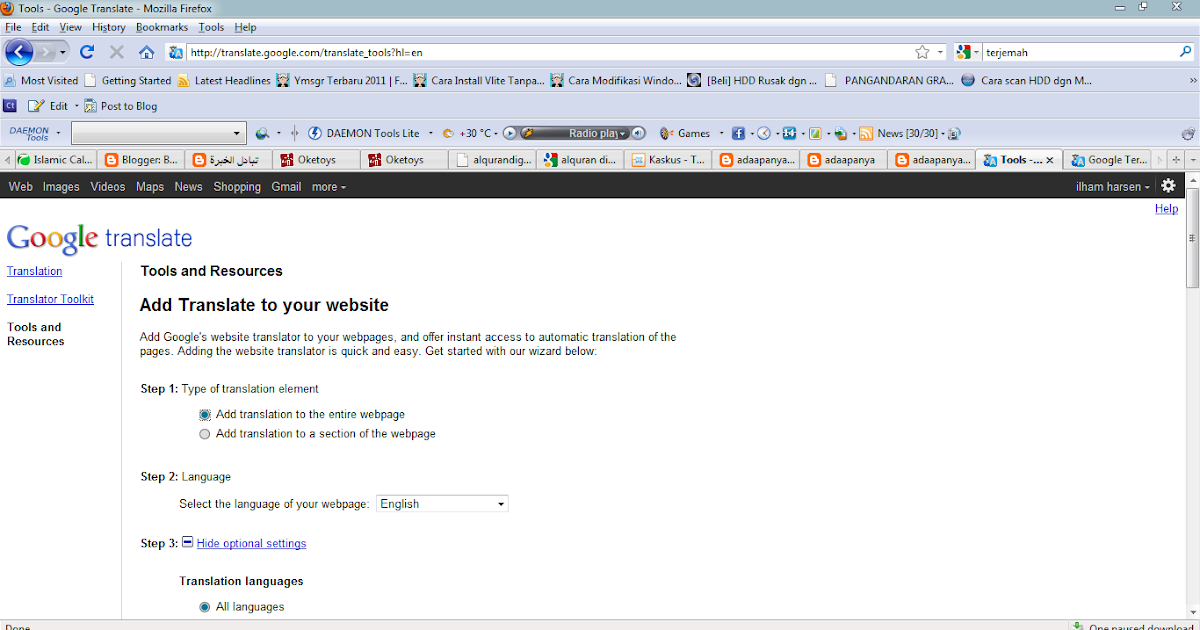Open the Help link
This screenshot has height=630, width=1200.
coord(1166,209)
